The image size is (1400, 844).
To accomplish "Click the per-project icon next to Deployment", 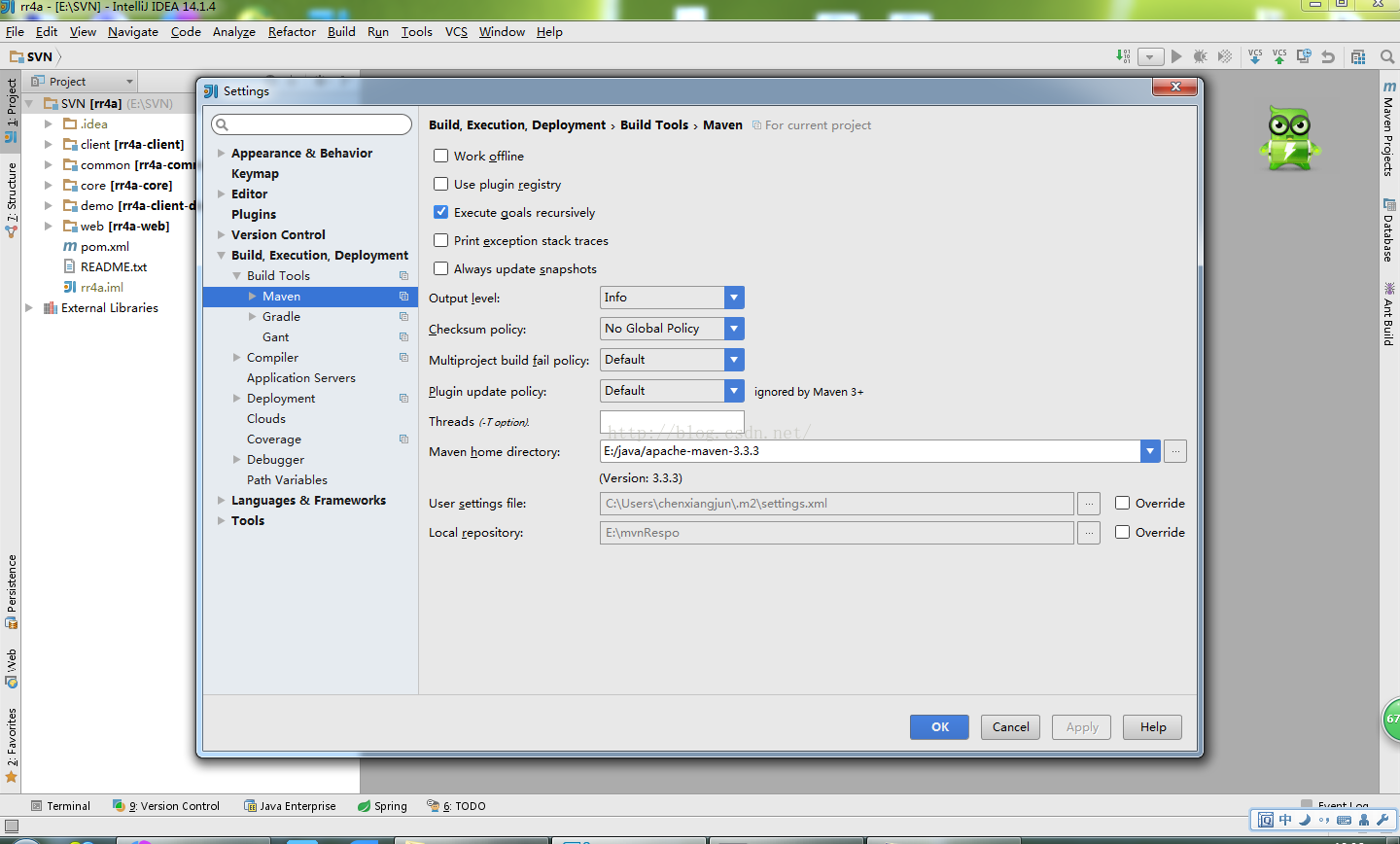I will pyautogui.click(x=403, y=399).
